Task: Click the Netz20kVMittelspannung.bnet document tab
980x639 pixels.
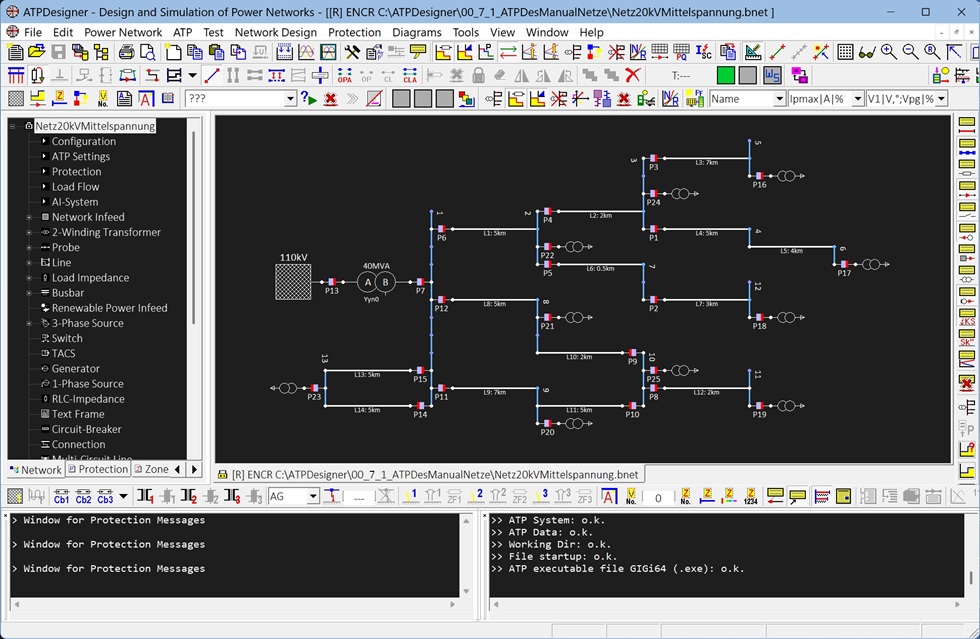Action: click(x=429, y=474)
